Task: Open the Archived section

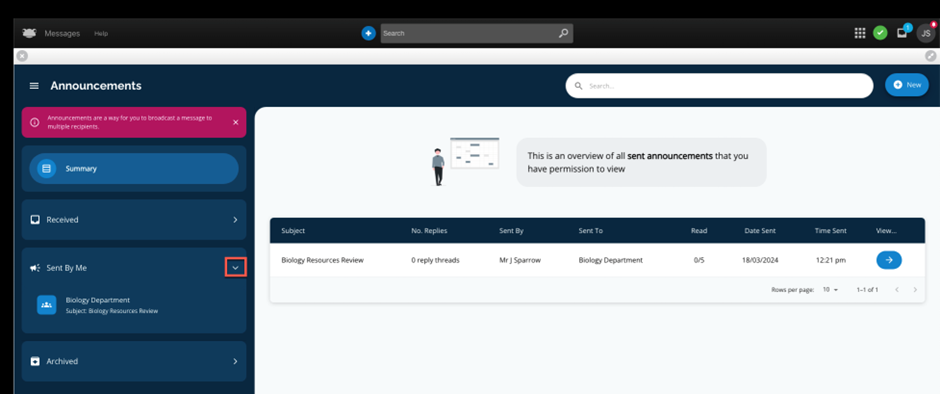Action: point(134,361)
